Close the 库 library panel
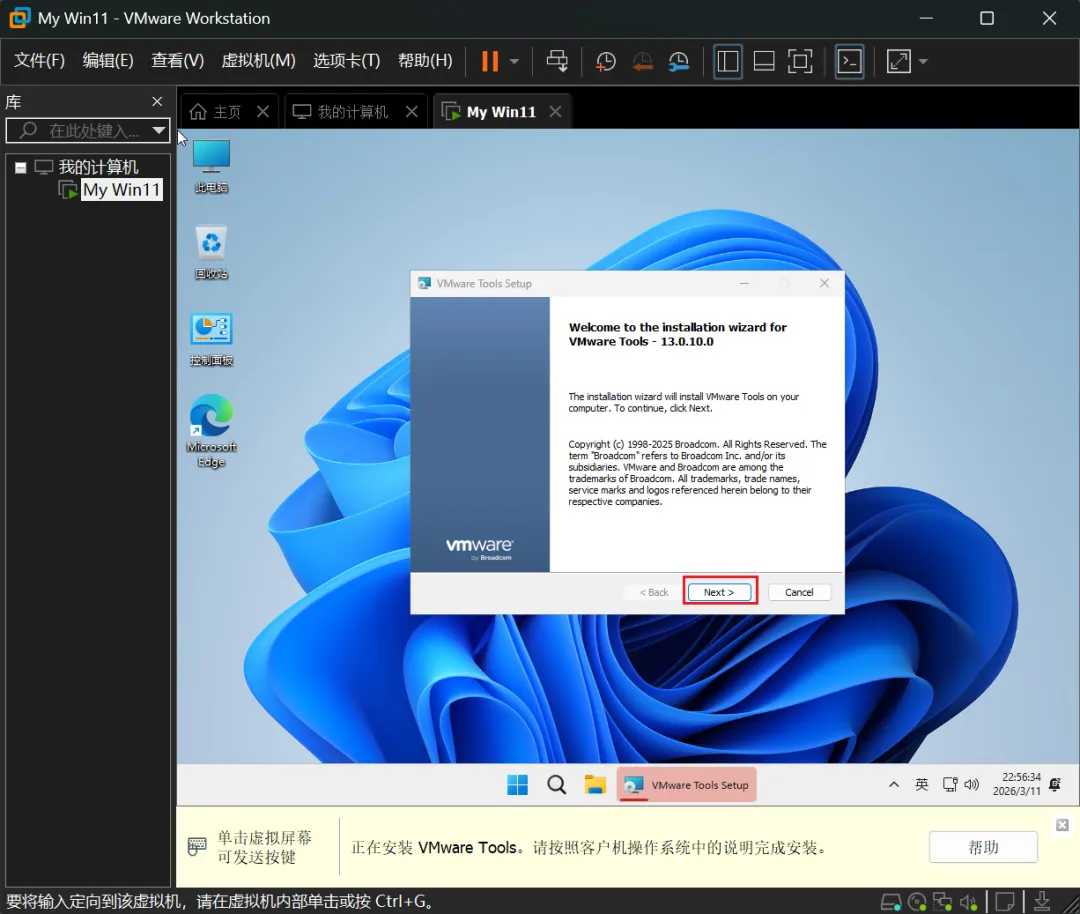Viewport: 1080px width, 914px height. (x=157, y=101)
